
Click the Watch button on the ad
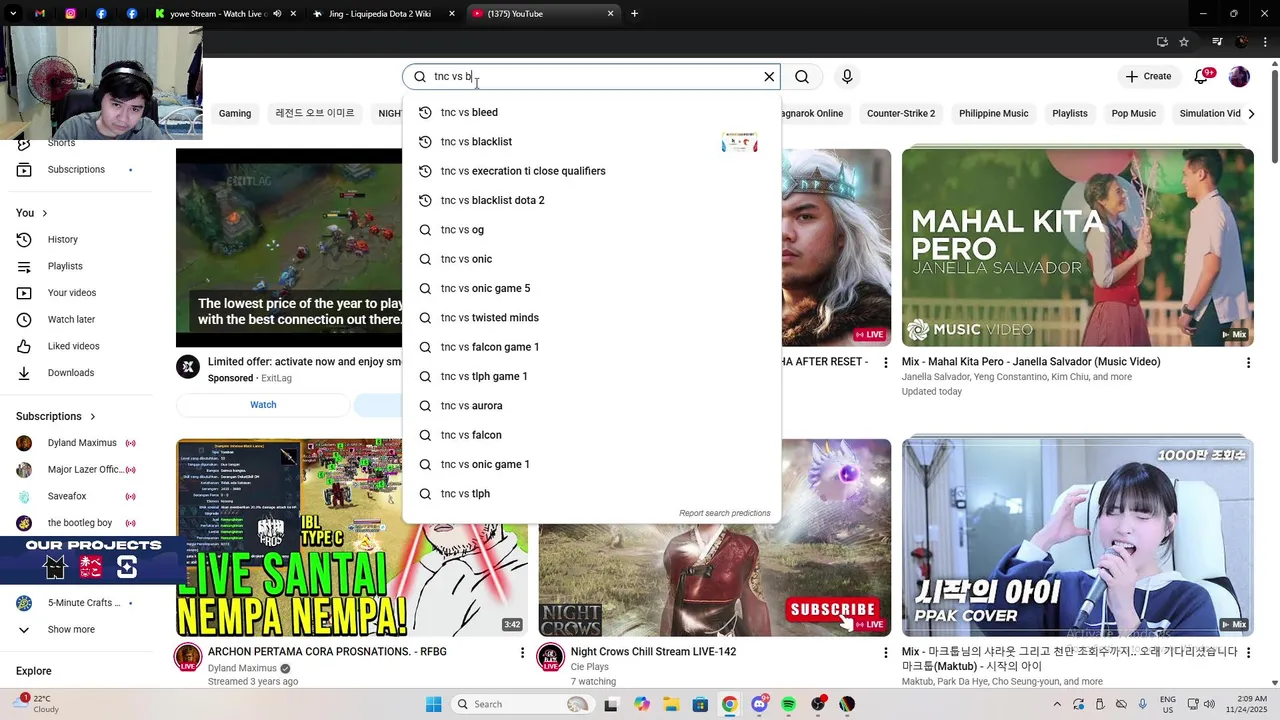263,405
